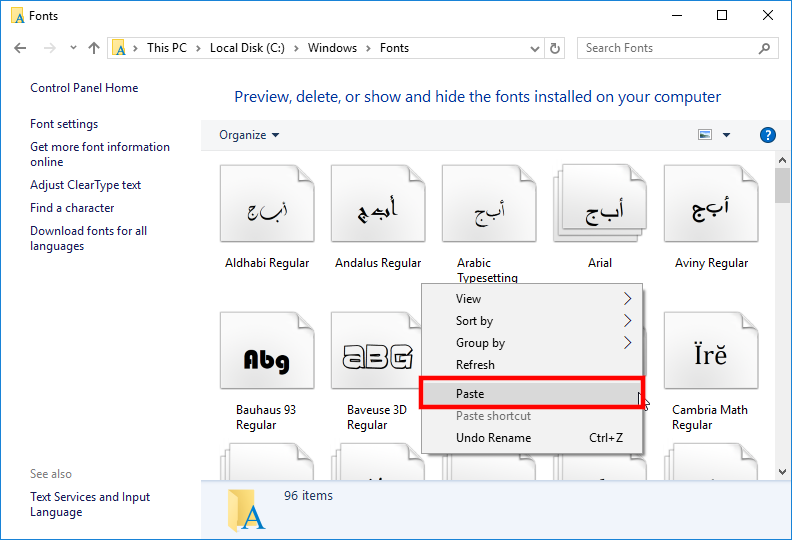
Task: Select the Andalus Regular font icon
Action: click(x=377, y=207)
